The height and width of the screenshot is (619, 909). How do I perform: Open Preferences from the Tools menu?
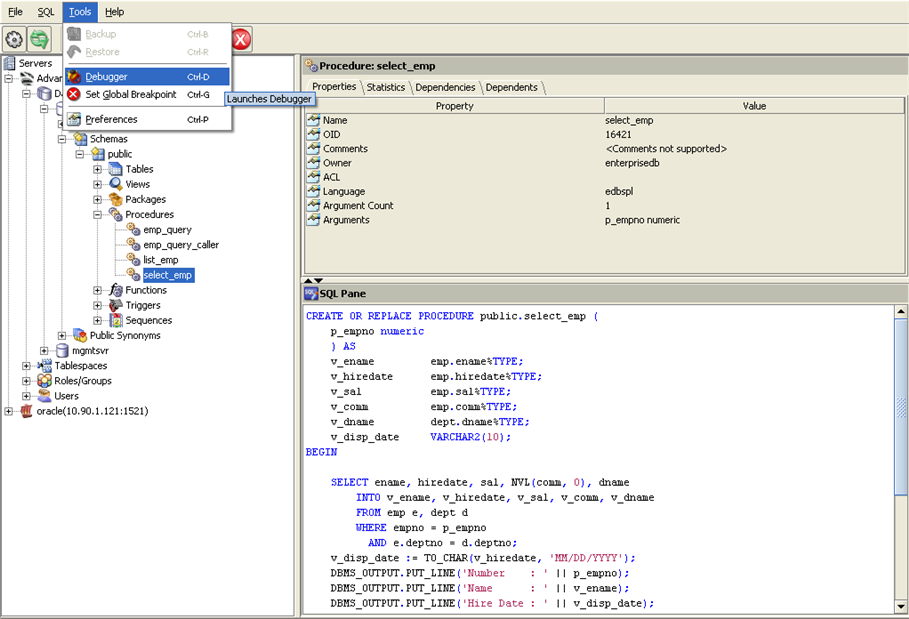(x=111, y=120)
